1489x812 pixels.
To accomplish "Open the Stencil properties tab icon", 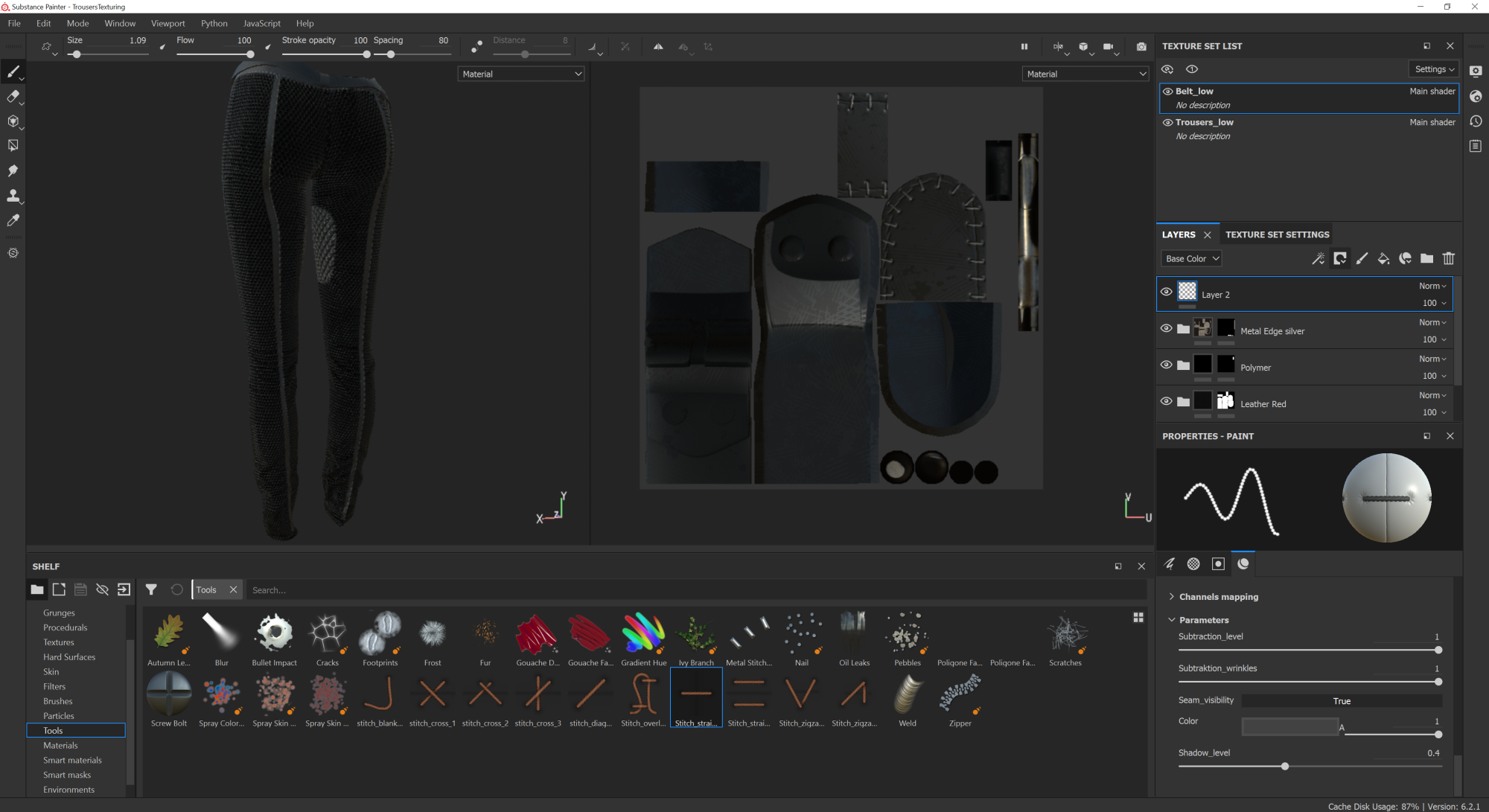I will 1218,563.
